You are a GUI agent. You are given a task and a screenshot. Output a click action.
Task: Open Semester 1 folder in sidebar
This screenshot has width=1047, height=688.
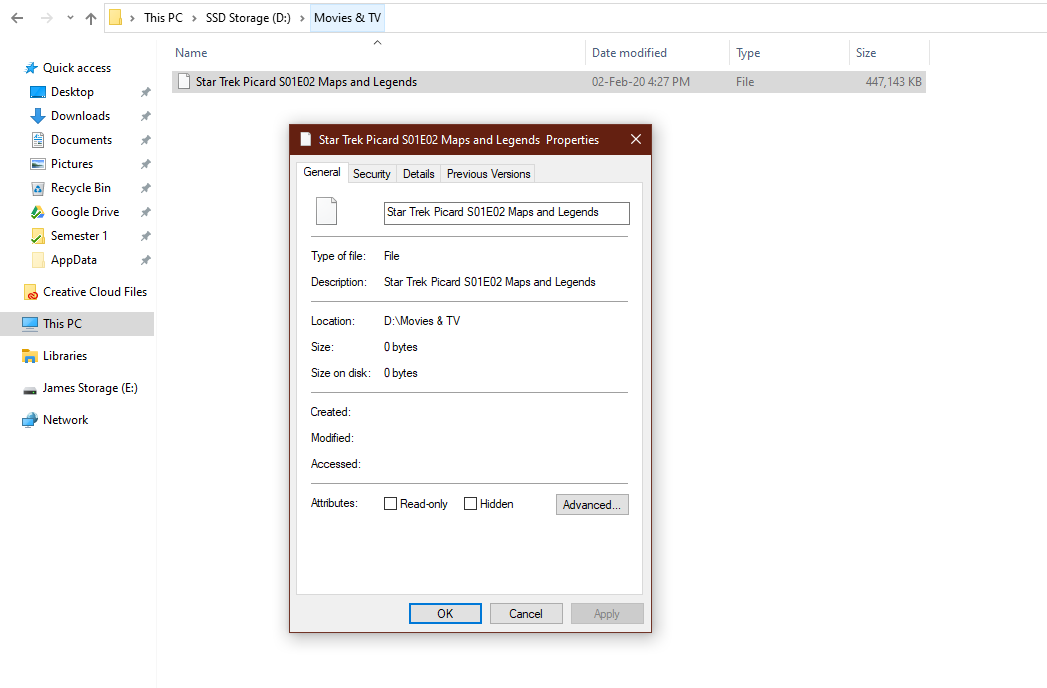point(79,236)
